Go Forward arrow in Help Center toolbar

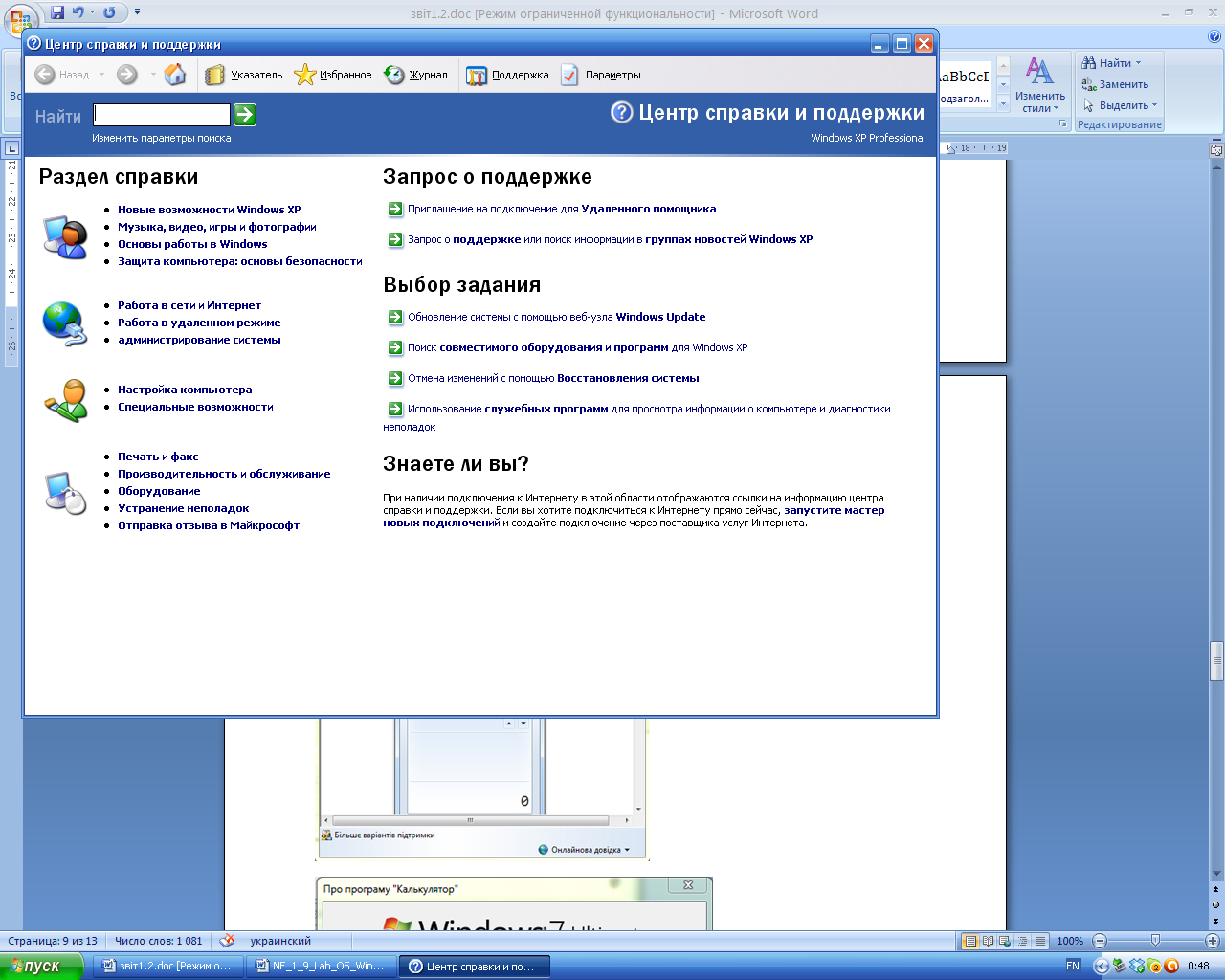[127, 75]
